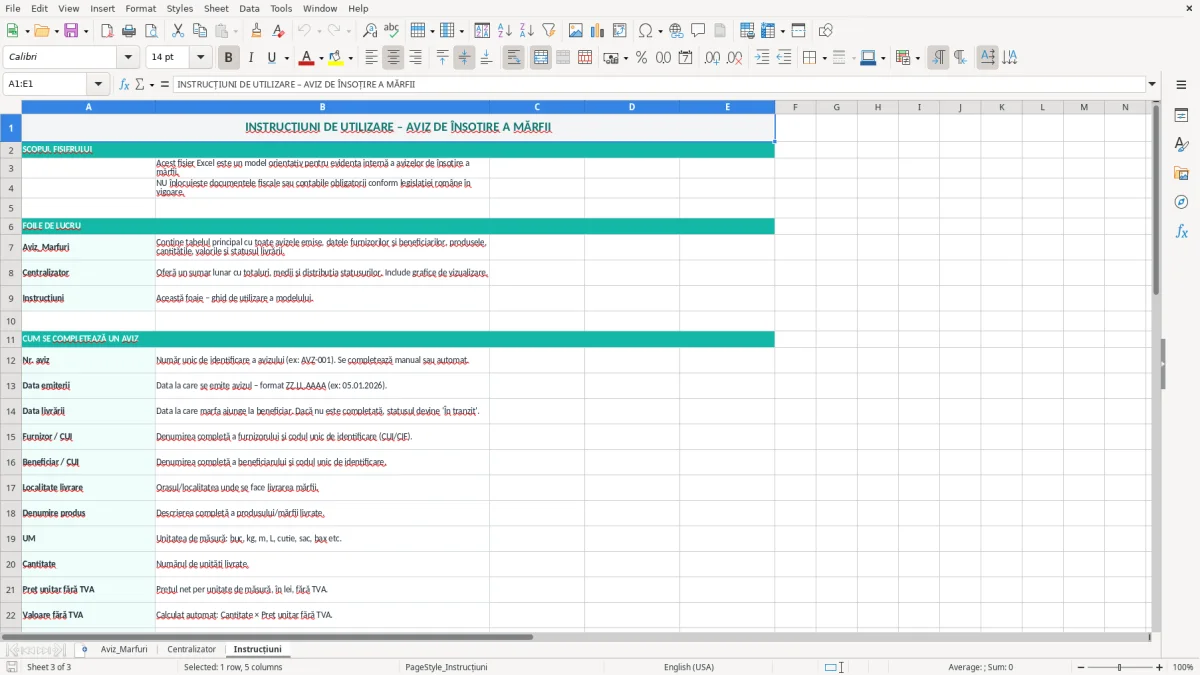Delete a decimal place
This screenshot has height=675, width=1200.
coord(734,58)
